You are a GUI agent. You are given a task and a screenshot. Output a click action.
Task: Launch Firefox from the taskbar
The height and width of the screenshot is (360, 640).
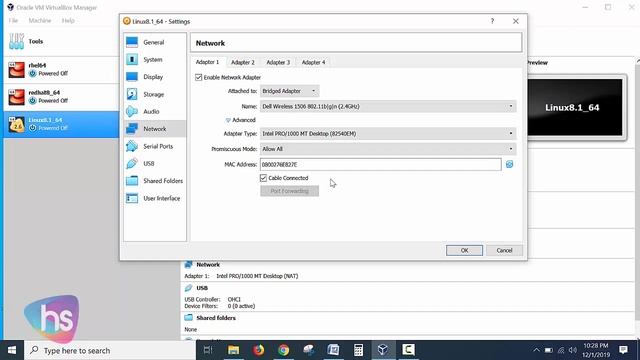coord(258,350)
